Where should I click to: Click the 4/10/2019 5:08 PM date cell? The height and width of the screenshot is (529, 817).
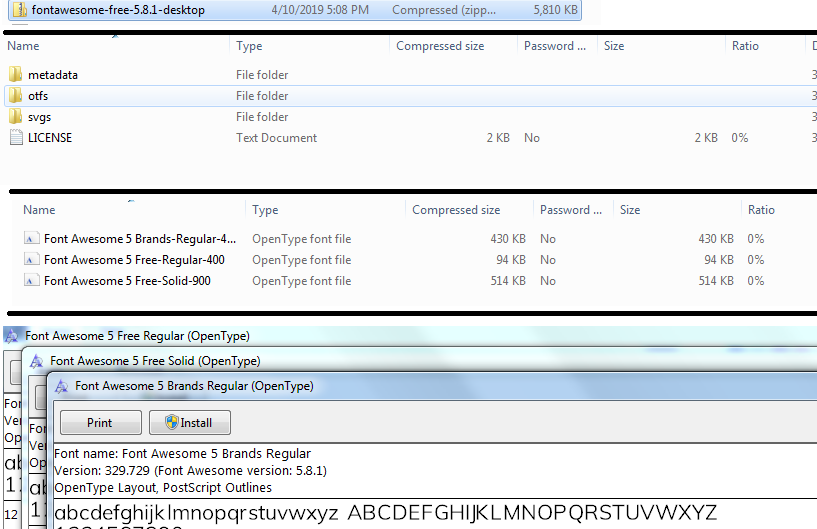point(320,10)
